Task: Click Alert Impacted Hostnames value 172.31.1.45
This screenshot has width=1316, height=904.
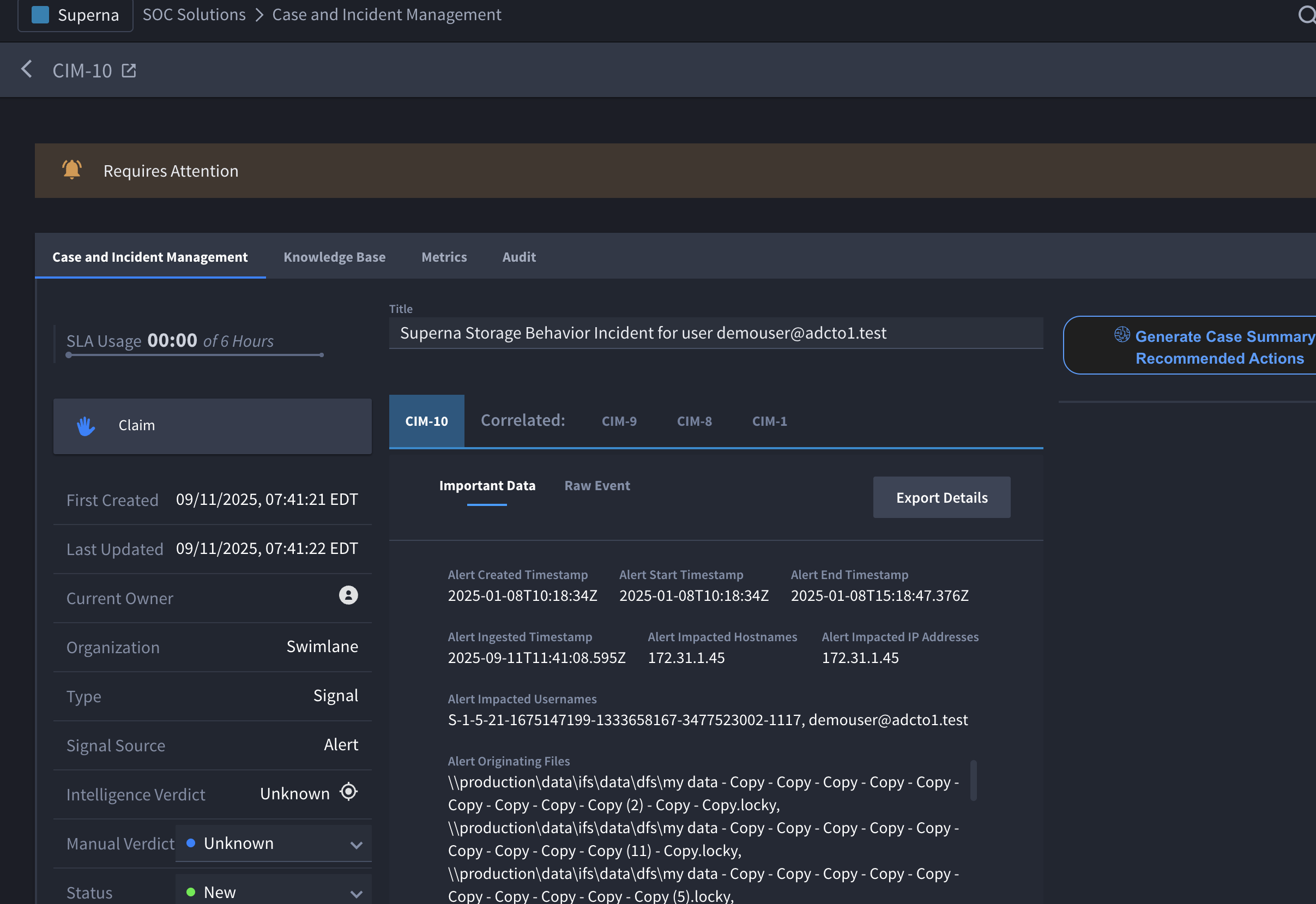Action: click(686, 658)
